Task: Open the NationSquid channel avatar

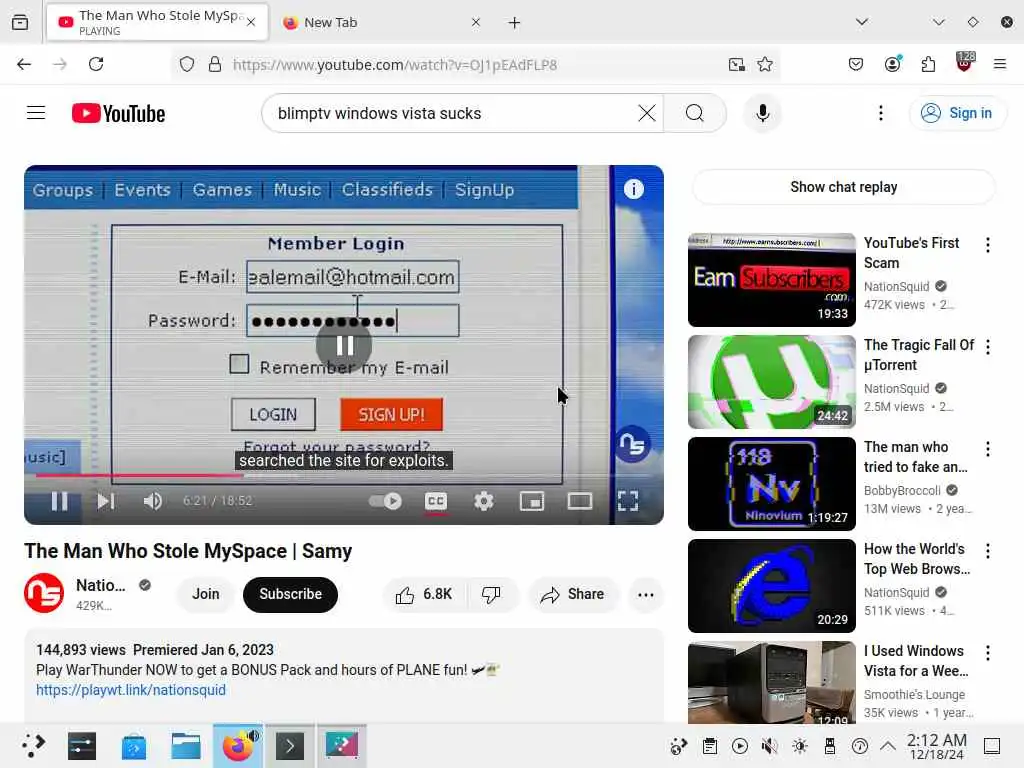Action: pos(44,593)
